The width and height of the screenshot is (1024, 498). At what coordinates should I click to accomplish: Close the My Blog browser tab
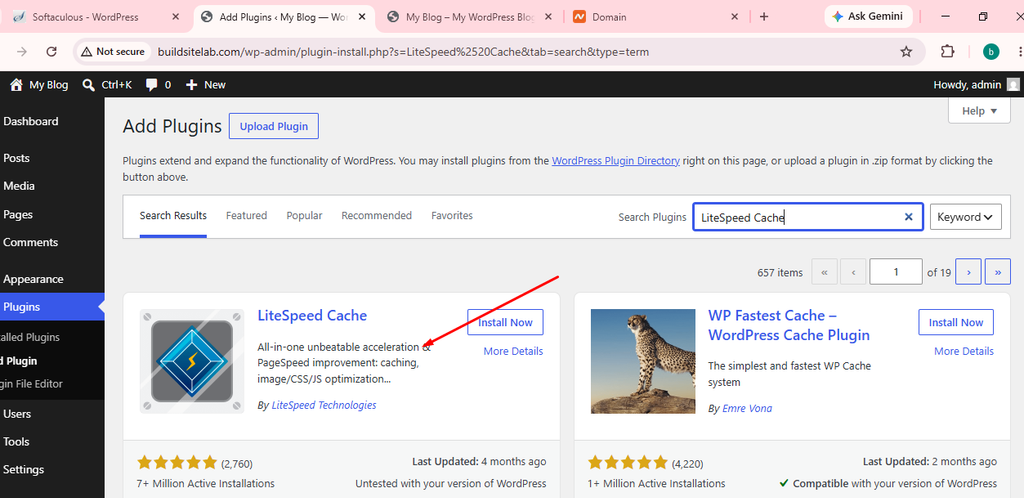coord(549,17)
